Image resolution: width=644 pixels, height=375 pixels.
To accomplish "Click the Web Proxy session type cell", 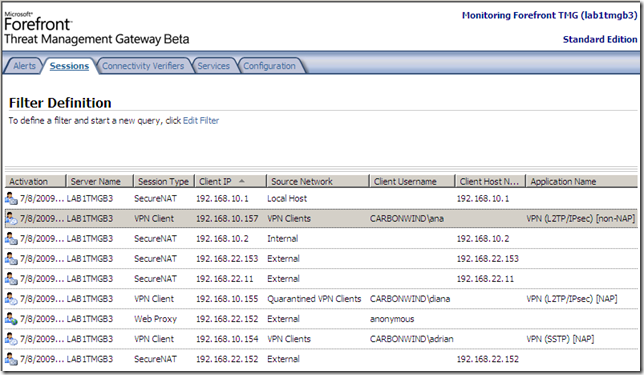I will [155, 319].
